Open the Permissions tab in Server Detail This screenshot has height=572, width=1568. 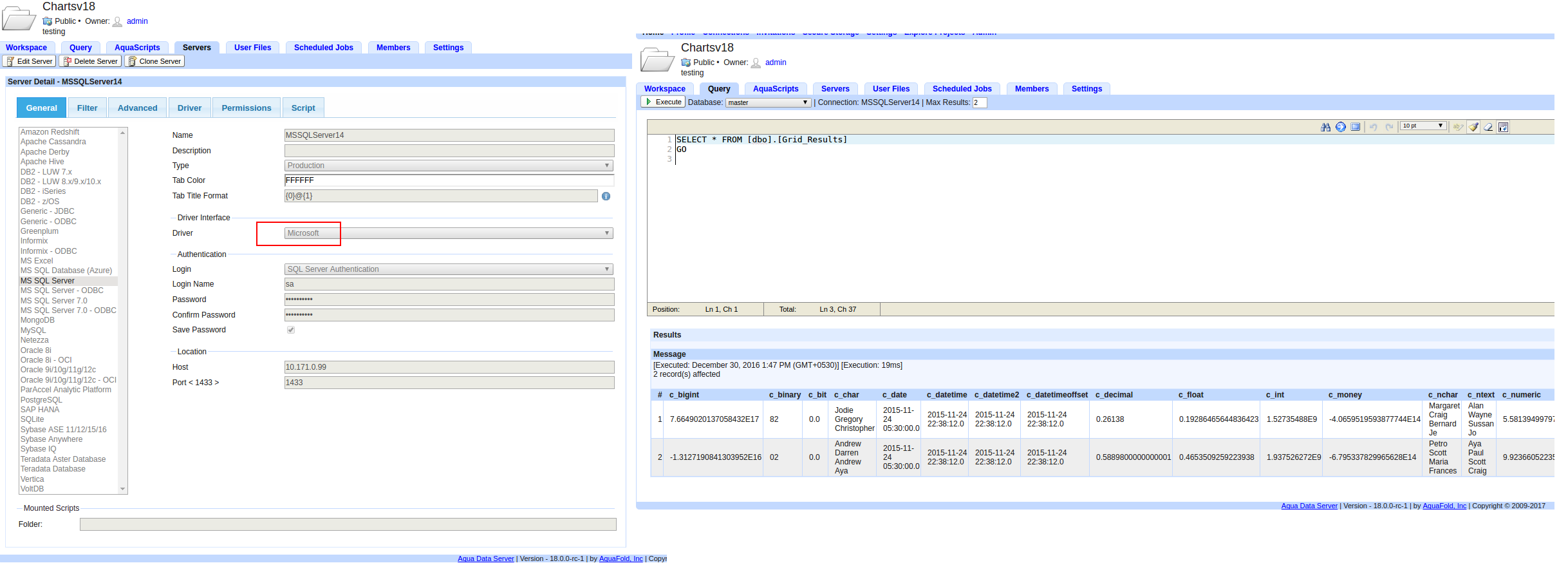click(247, 108)
